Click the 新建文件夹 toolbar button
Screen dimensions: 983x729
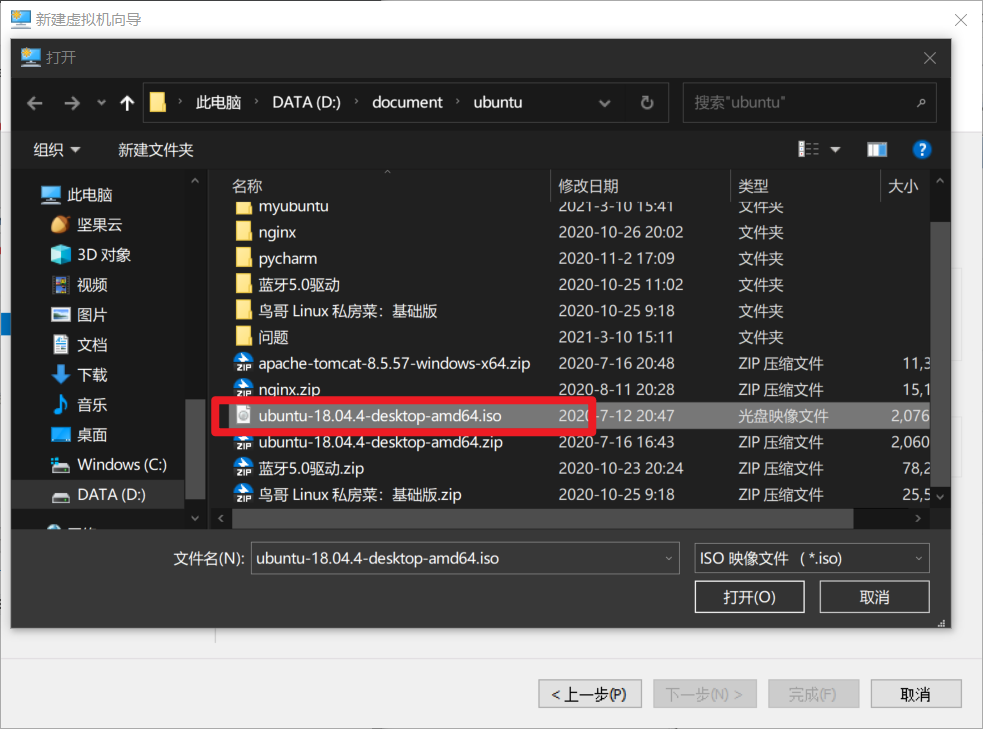pyautogui.click(x=155, y=150)
